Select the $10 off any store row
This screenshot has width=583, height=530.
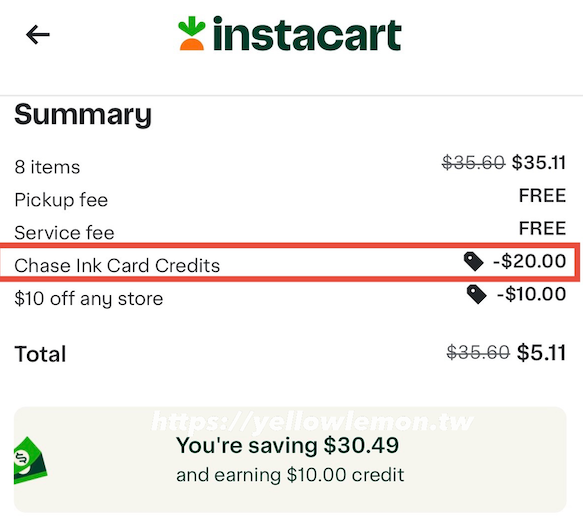[290, 296]
